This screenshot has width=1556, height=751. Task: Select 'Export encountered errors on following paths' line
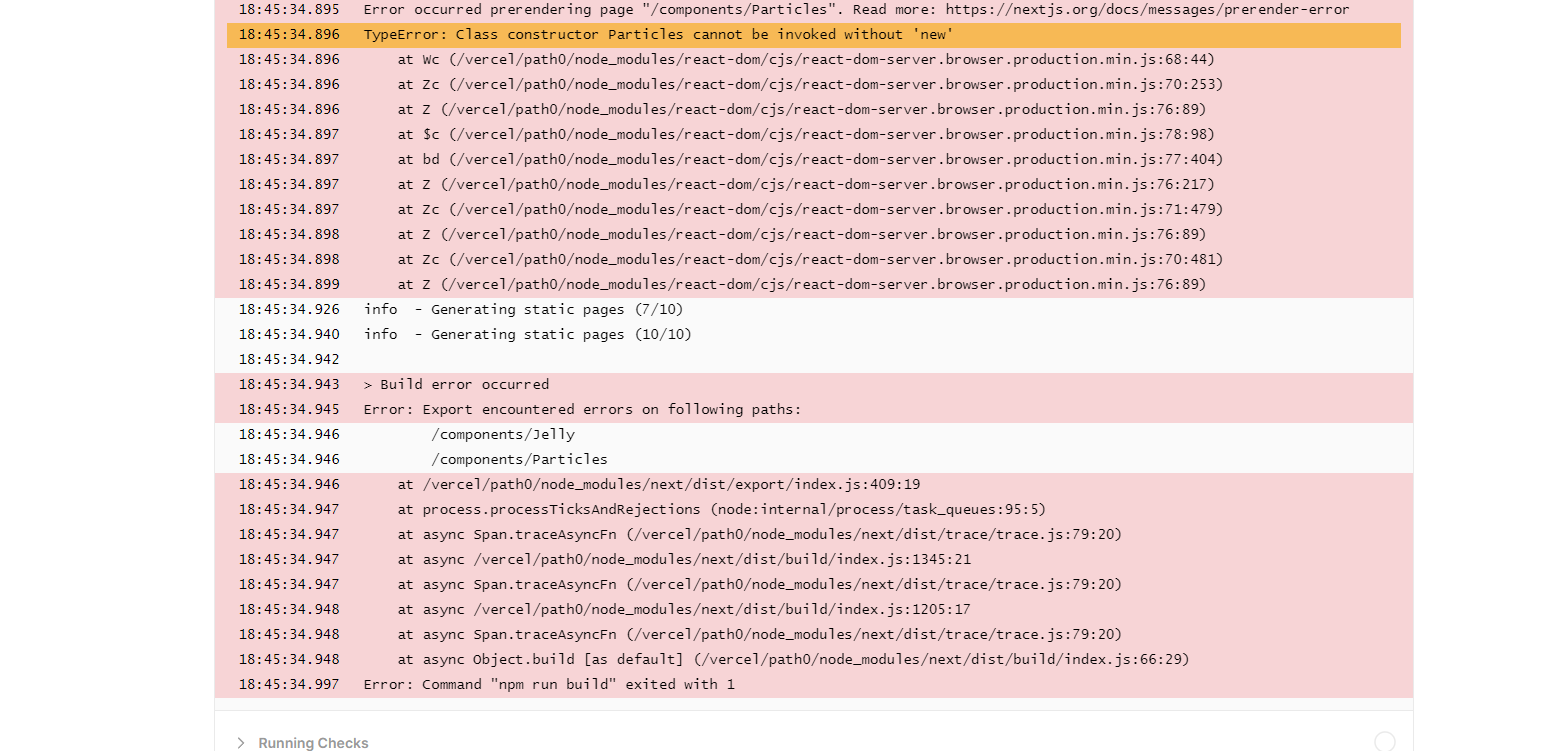click(x=814, y=410)
